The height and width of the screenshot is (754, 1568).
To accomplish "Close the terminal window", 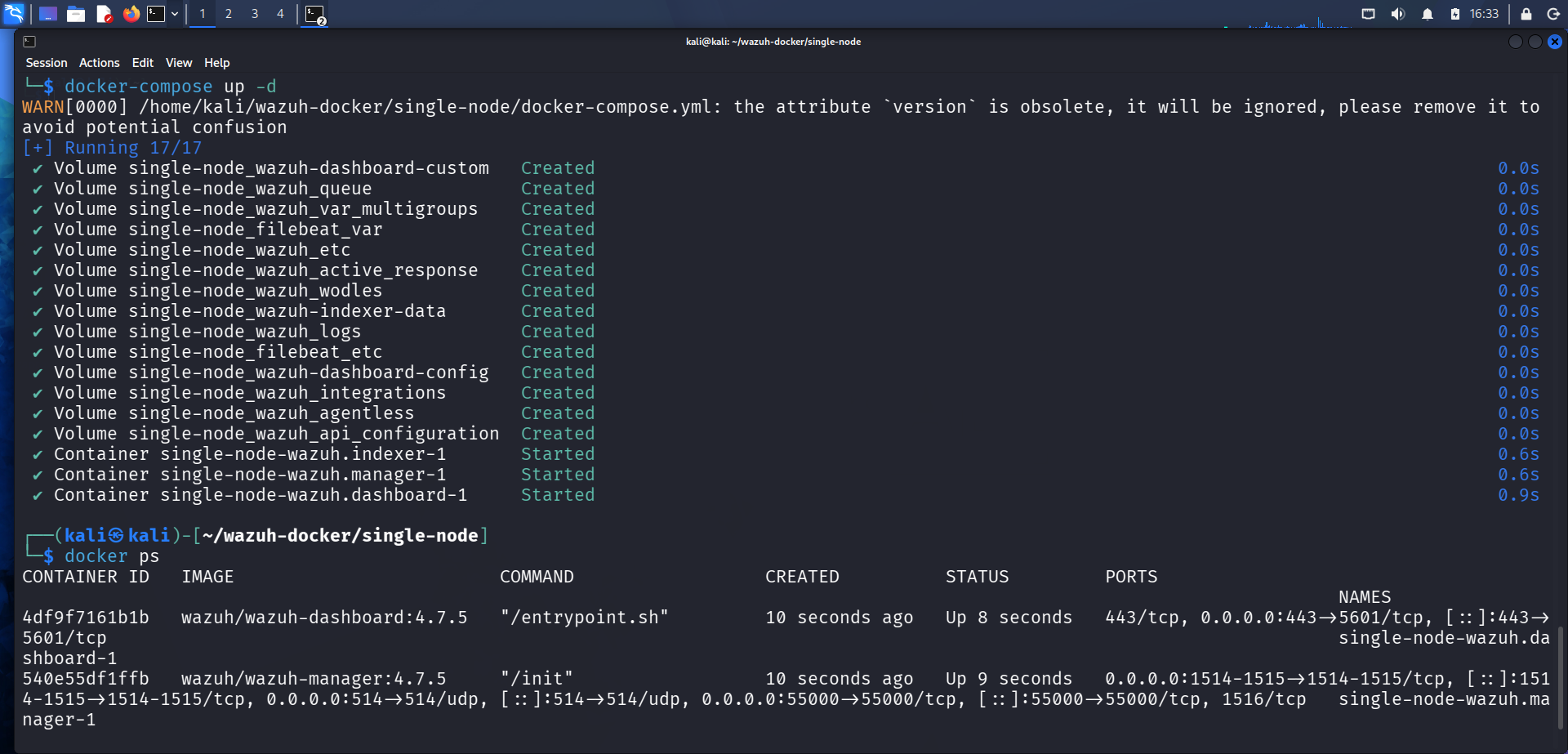I will [1555, 42].
